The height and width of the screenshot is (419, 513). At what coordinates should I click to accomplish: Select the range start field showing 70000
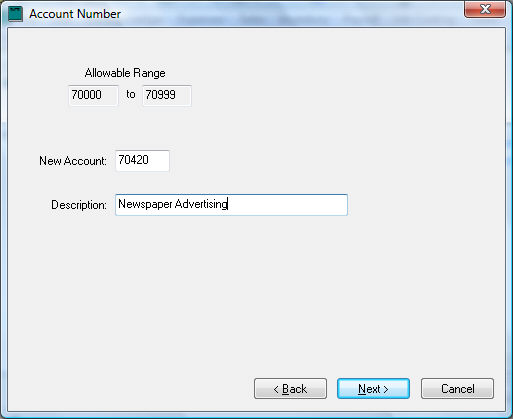pos(93,95)
